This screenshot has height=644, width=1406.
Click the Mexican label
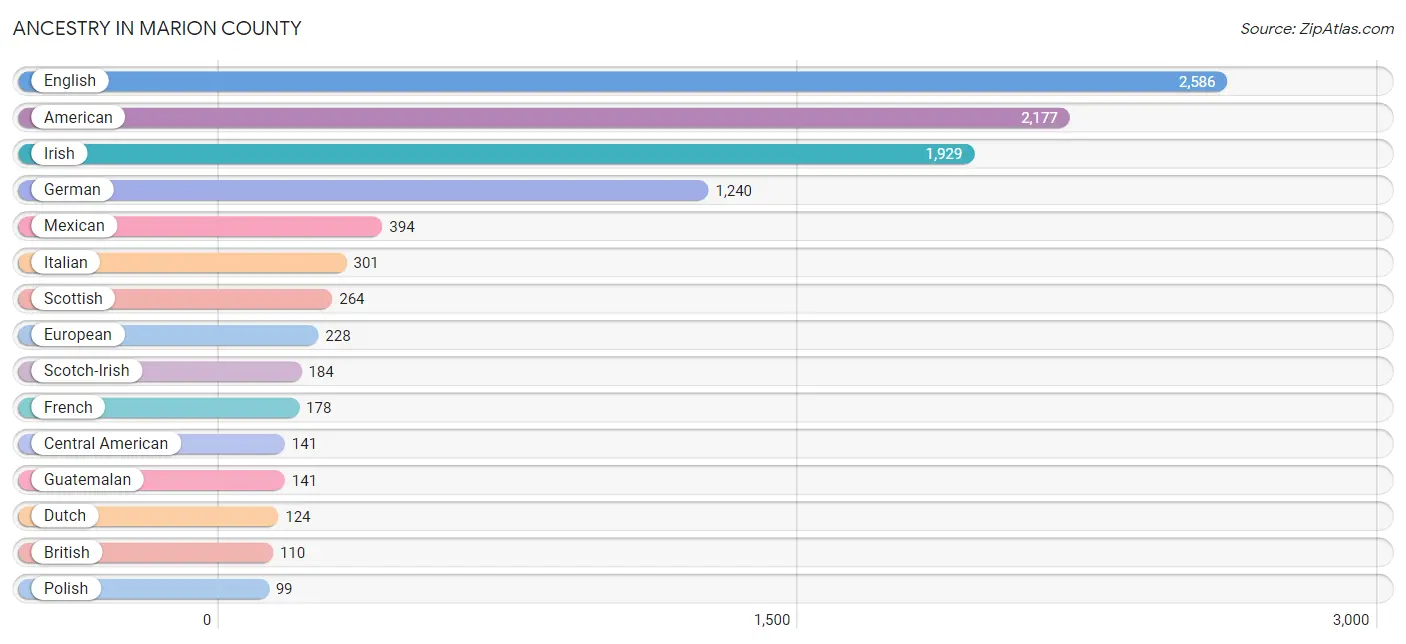pyautogui.click(x=74, y=225)
